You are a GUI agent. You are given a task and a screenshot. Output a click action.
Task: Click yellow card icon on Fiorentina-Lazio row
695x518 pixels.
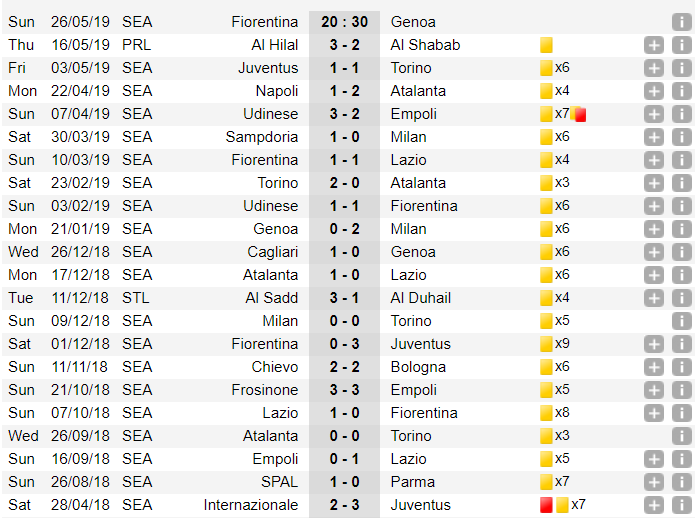(546, 160)
